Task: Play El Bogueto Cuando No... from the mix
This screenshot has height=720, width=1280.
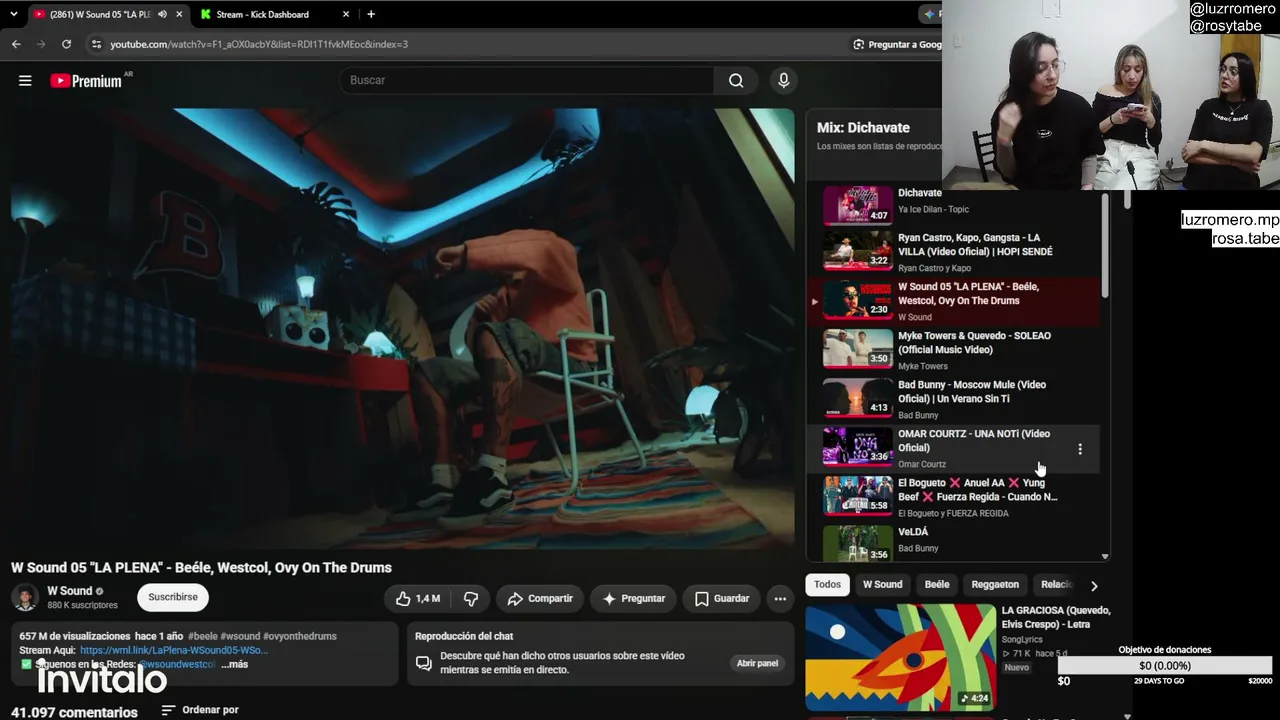Action: point(953,497)
